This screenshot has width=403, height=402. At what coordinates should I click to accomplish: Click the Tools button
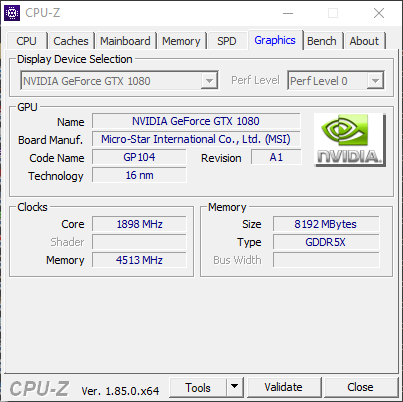coord(198,387)
